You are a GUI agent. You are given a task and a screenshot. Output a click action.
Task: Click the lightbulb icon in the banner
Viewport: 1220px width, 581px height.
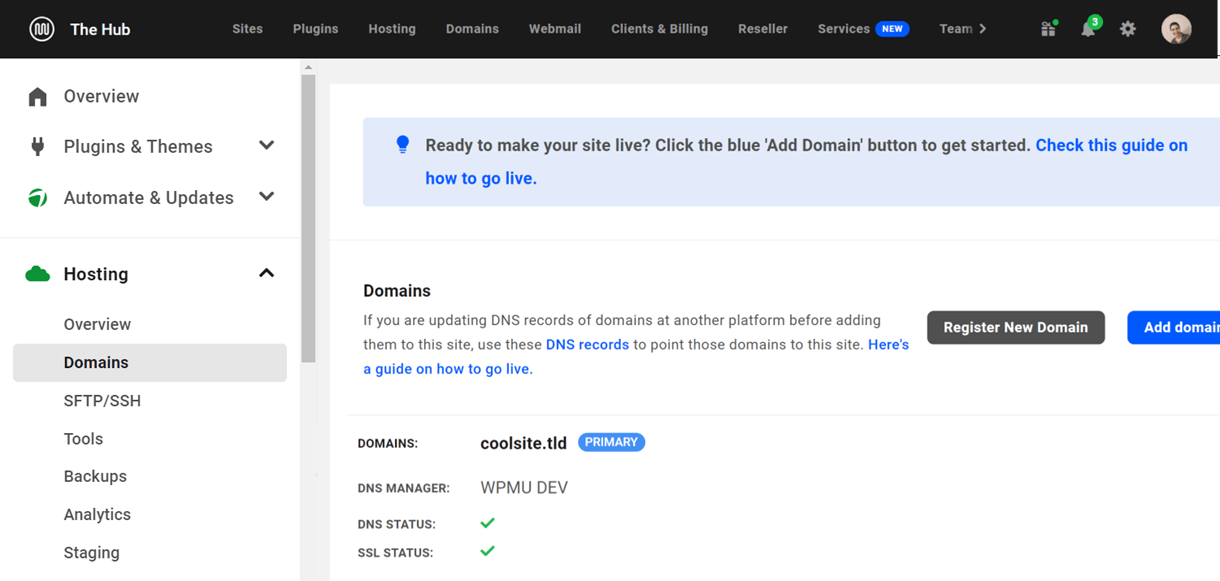click(x=403, y=144)
